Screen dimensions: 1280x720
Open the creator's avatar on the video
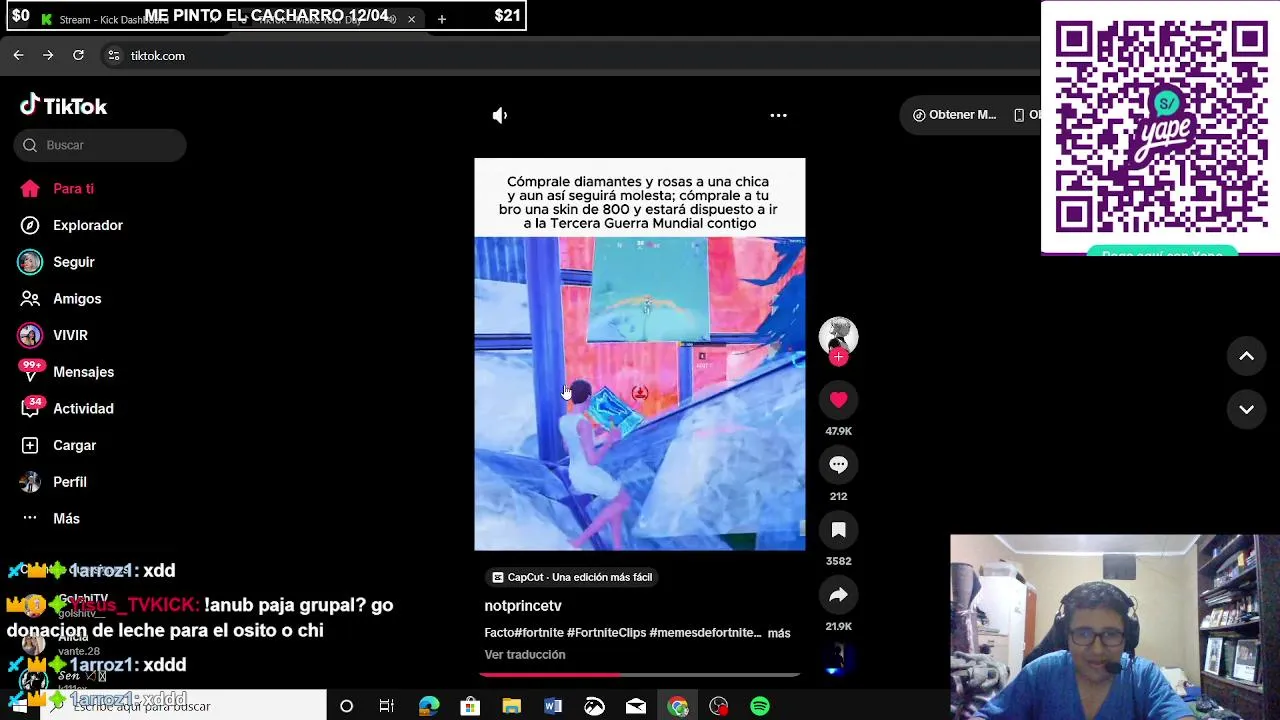(838, 335)
